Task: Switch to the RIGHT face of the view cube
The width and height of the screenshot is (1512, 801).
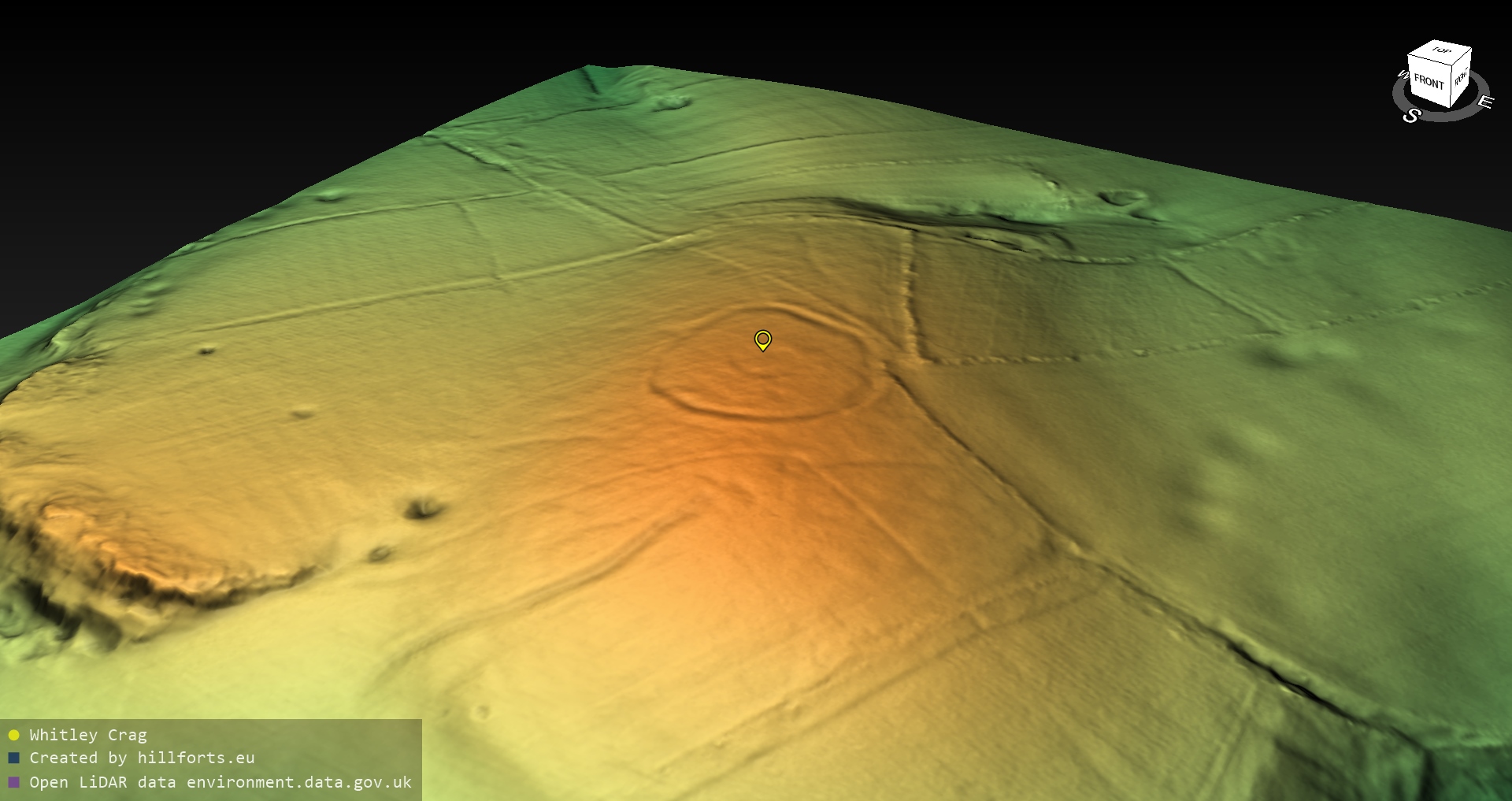Action: point(1461,78)
